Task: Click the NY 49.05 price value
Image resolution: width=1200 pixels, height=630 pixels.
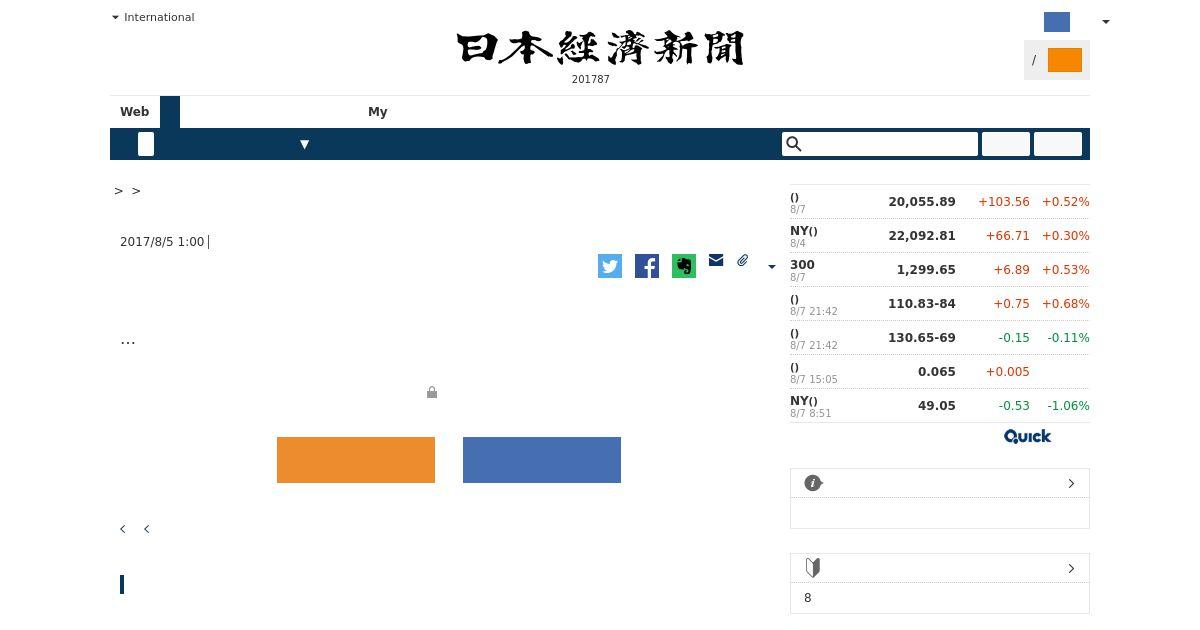Action: 937,406
